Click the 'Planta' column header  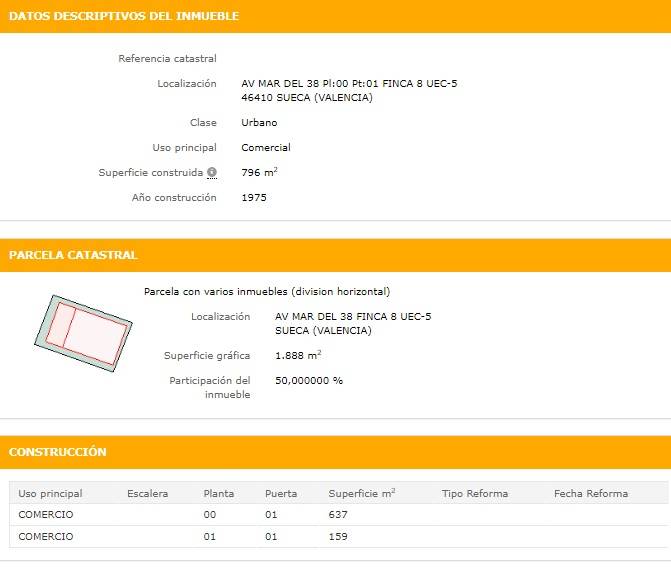(x=219, y=494)
